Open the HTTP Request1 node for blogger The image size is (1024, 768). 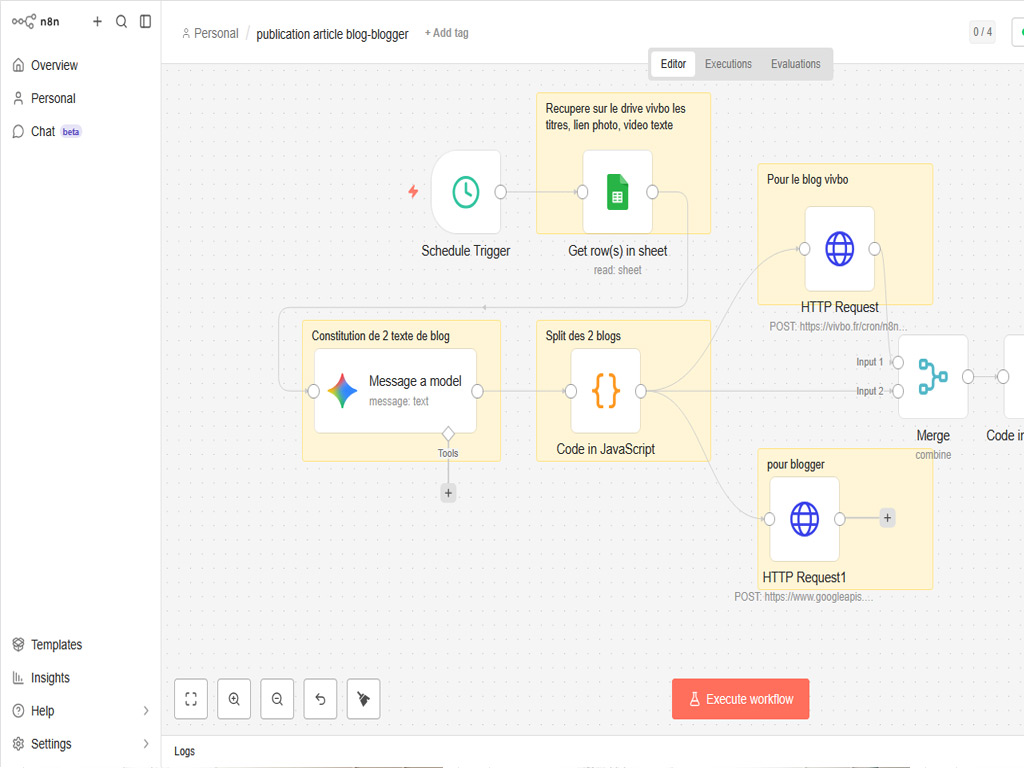(x=804, y=519)
